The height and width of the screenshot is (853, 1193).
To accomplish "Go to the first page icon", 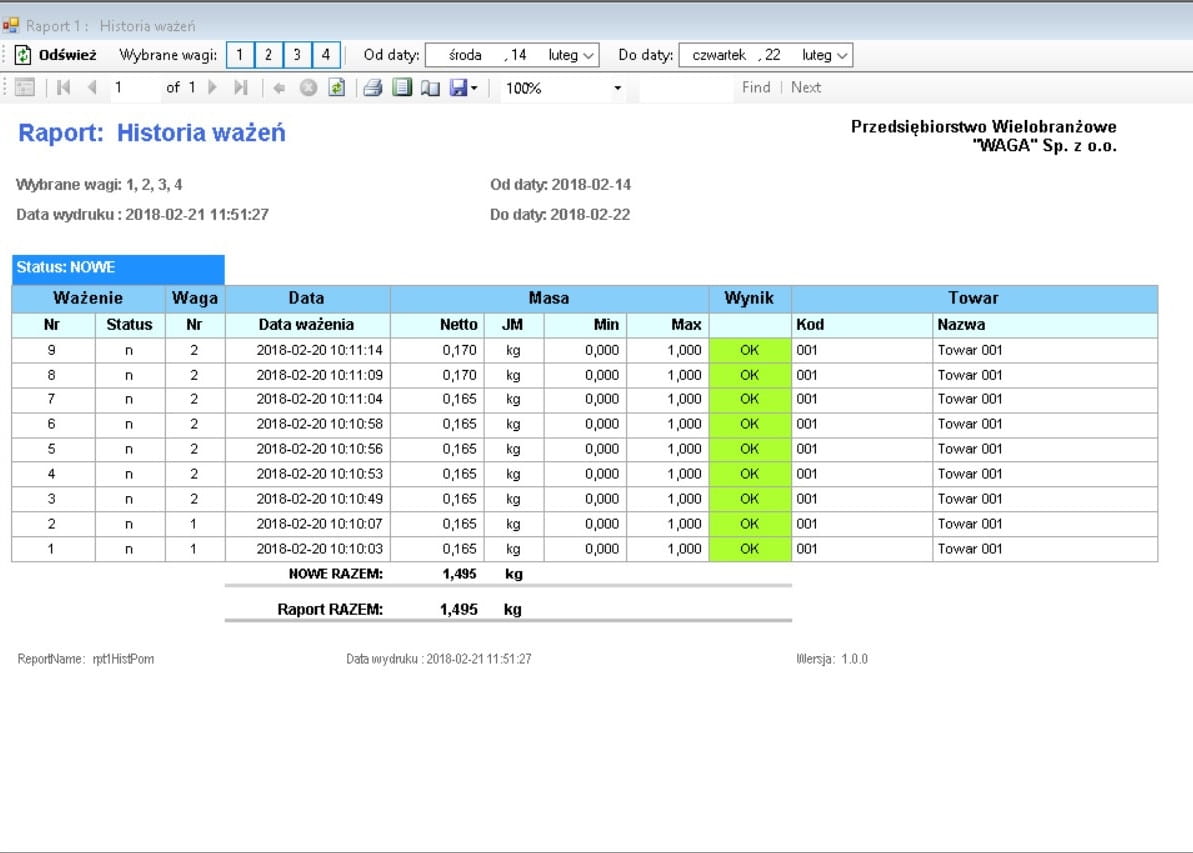I will [x=64, y=88].
